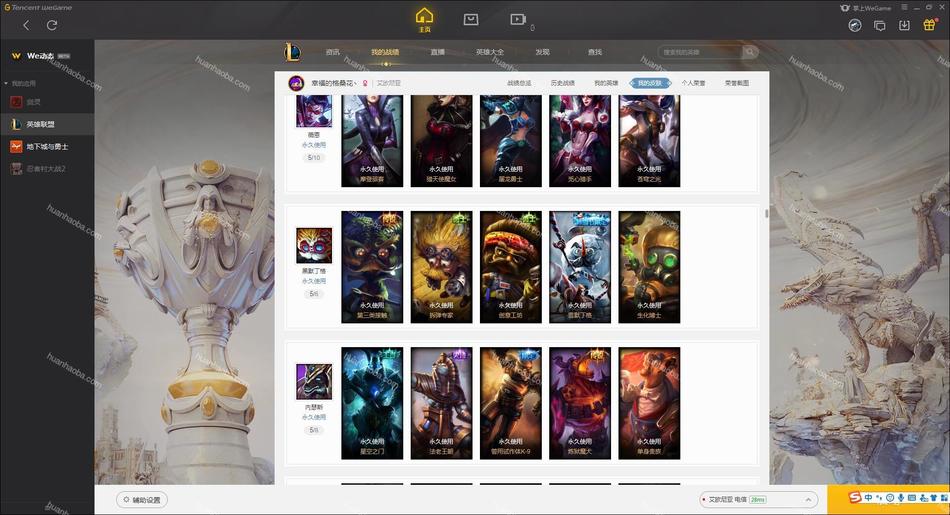The width and height of the screenshot is (950, 515).
Task: Open the 历史战绩 sub-tab
Action: point(562,83)
